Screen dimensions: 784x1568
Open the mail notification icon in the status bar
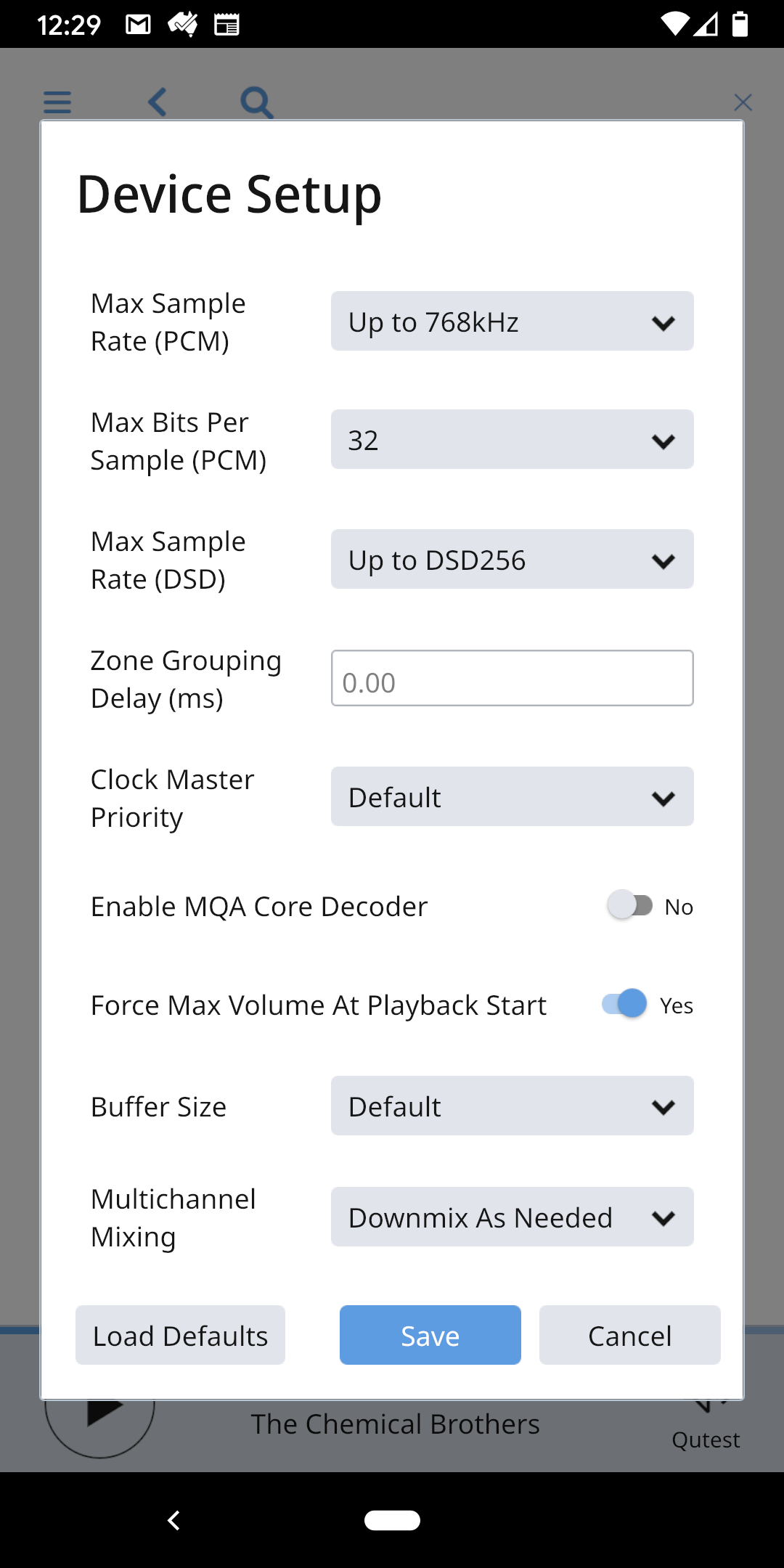click(138, 25)
